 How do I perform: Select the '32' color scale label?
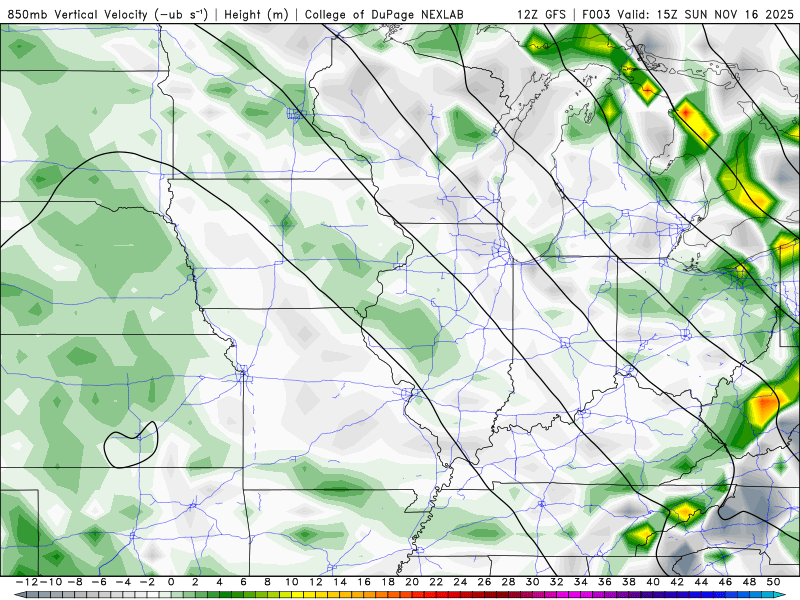tap(557, 582)
